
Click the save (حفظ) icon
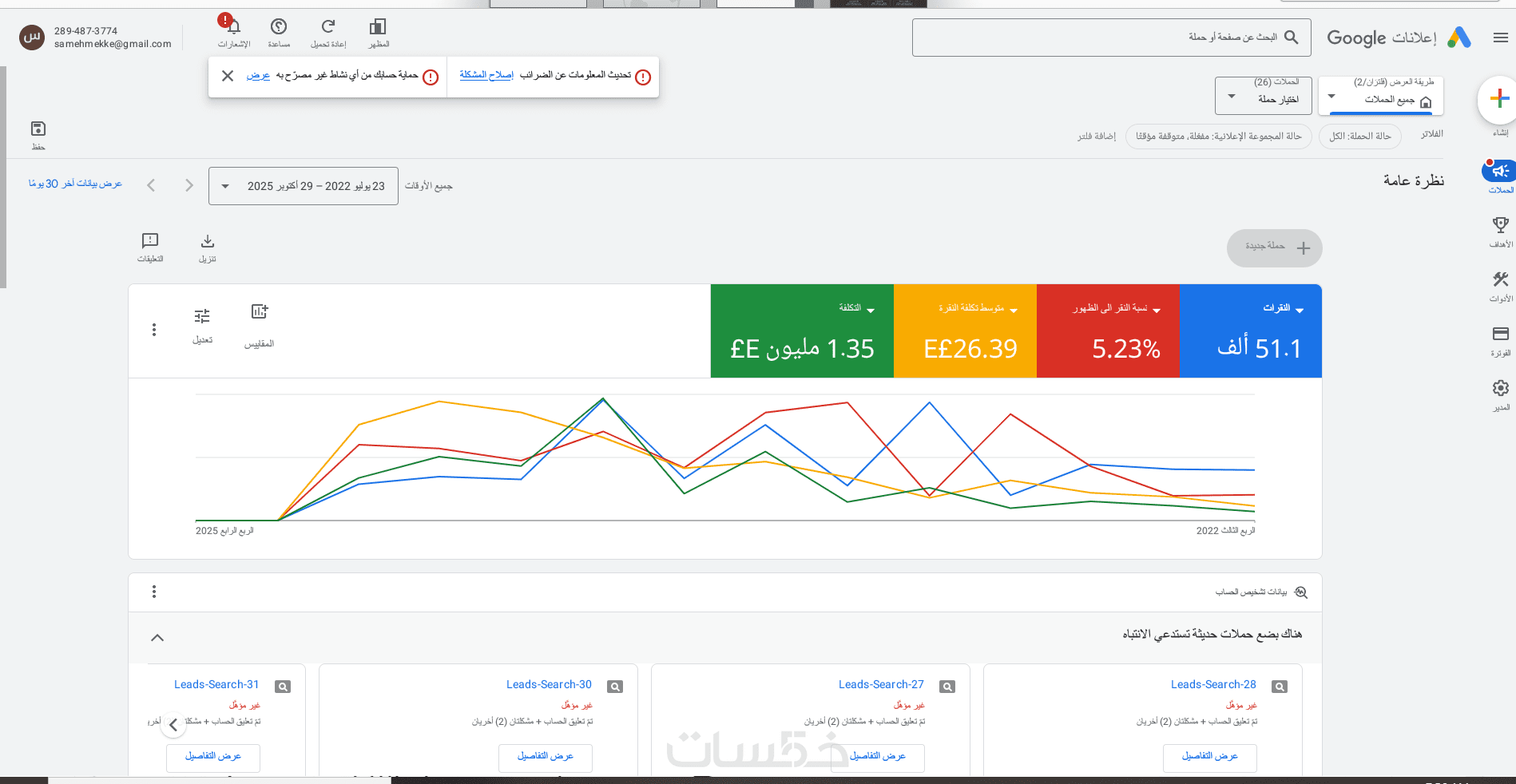click(38, 129)
